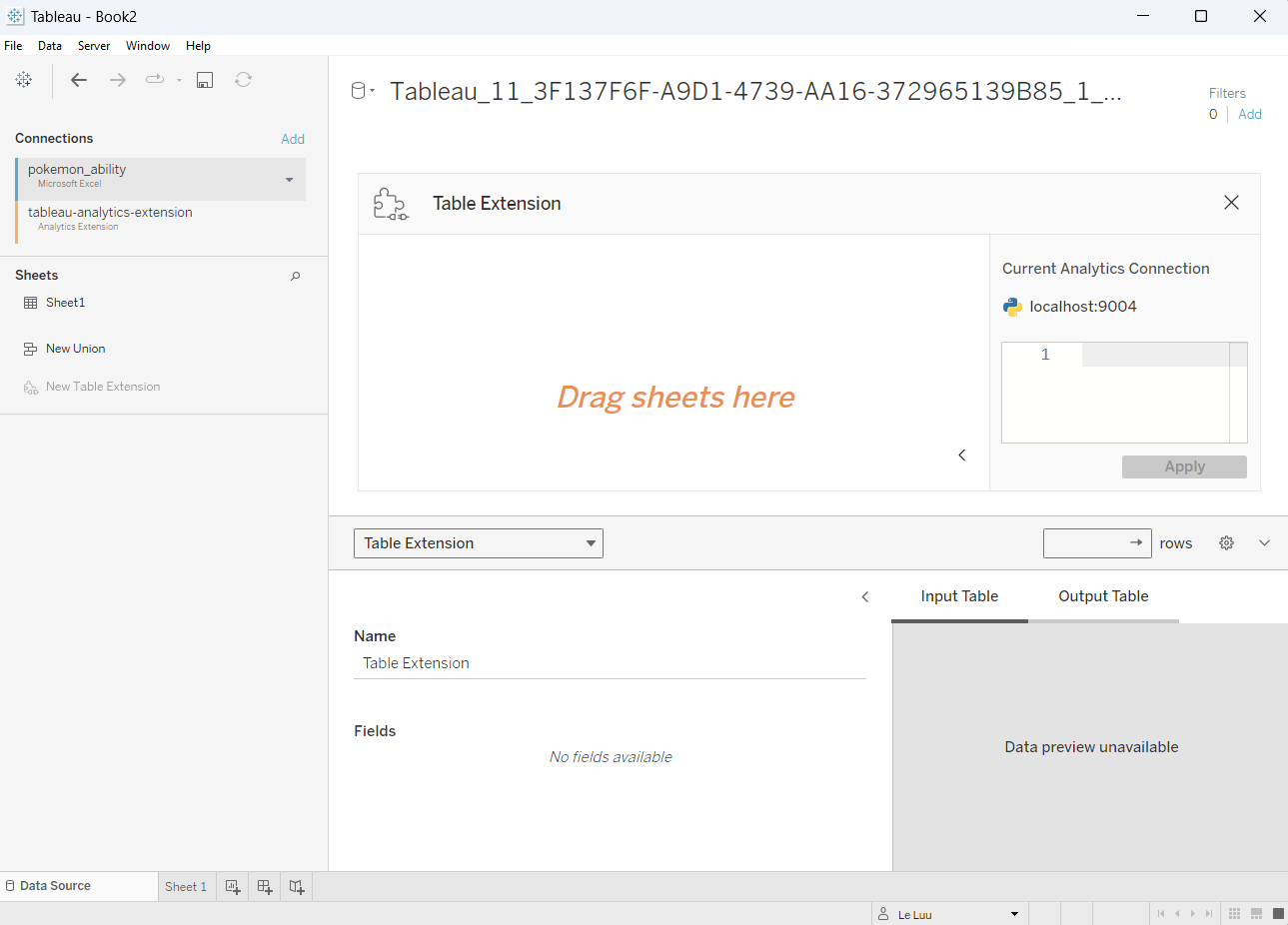The width and height of the screenshot is (1288, 925).
Task: Open the Help menu
Action: (x=198, y=46)
